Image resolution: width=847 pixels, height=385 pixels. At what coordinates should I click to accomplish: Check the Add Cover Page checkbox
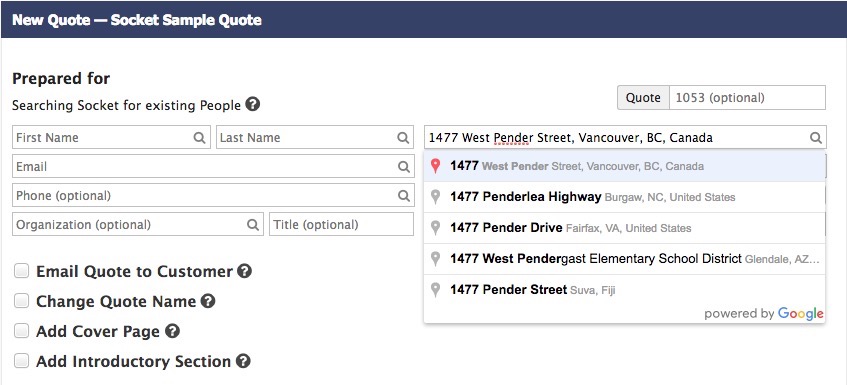(22, 330)
